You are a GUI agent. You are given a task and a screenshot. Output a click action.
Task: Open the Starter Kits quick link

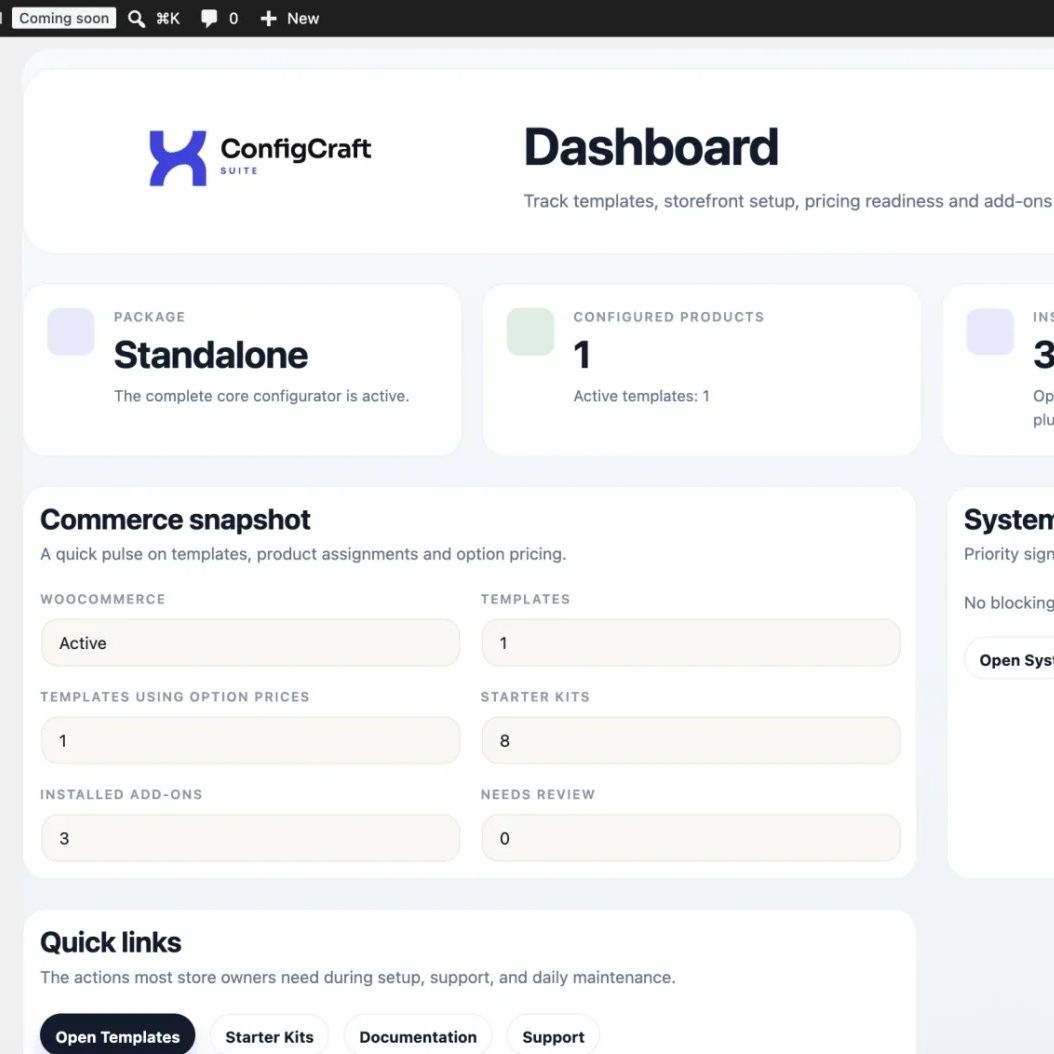270,1036
